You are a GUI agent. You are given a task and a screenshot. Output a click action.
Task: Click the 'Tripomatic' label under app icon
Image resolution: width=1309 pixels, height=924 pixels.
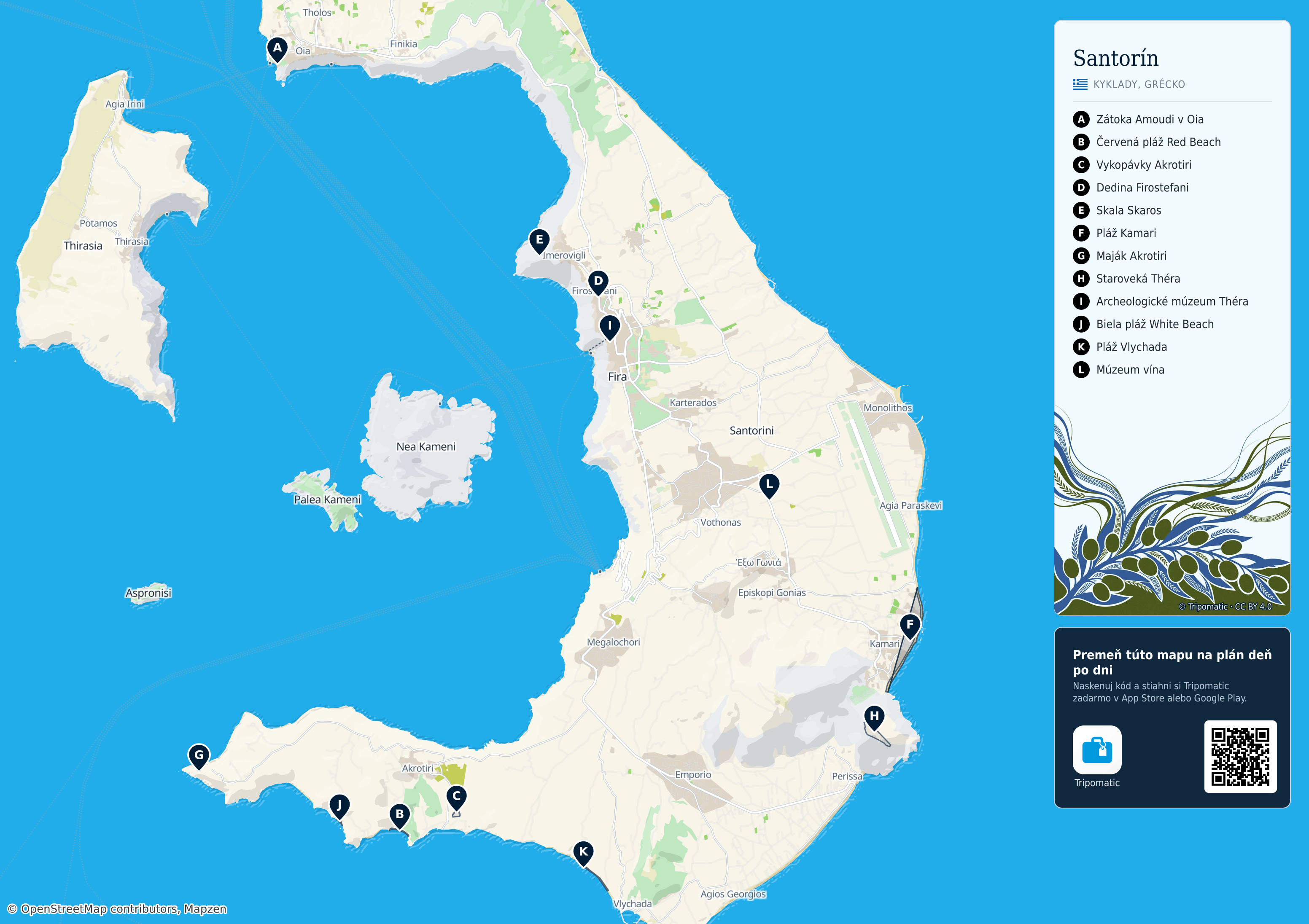click(1097, 783)
